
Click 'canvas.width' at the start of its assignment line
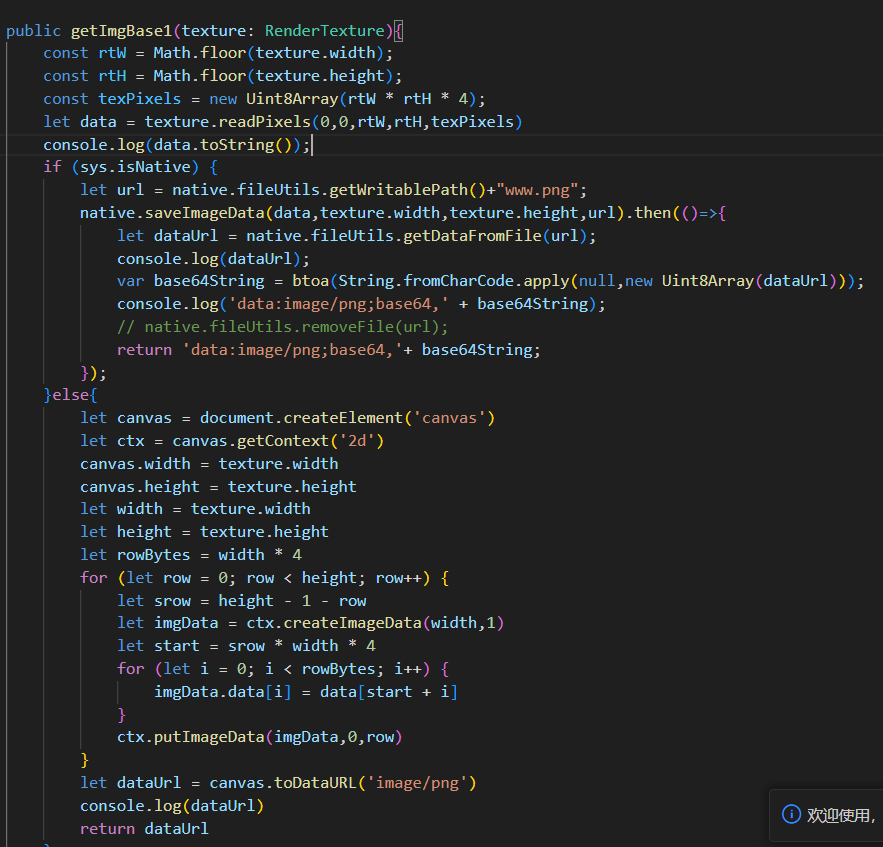tap(135, 464)
